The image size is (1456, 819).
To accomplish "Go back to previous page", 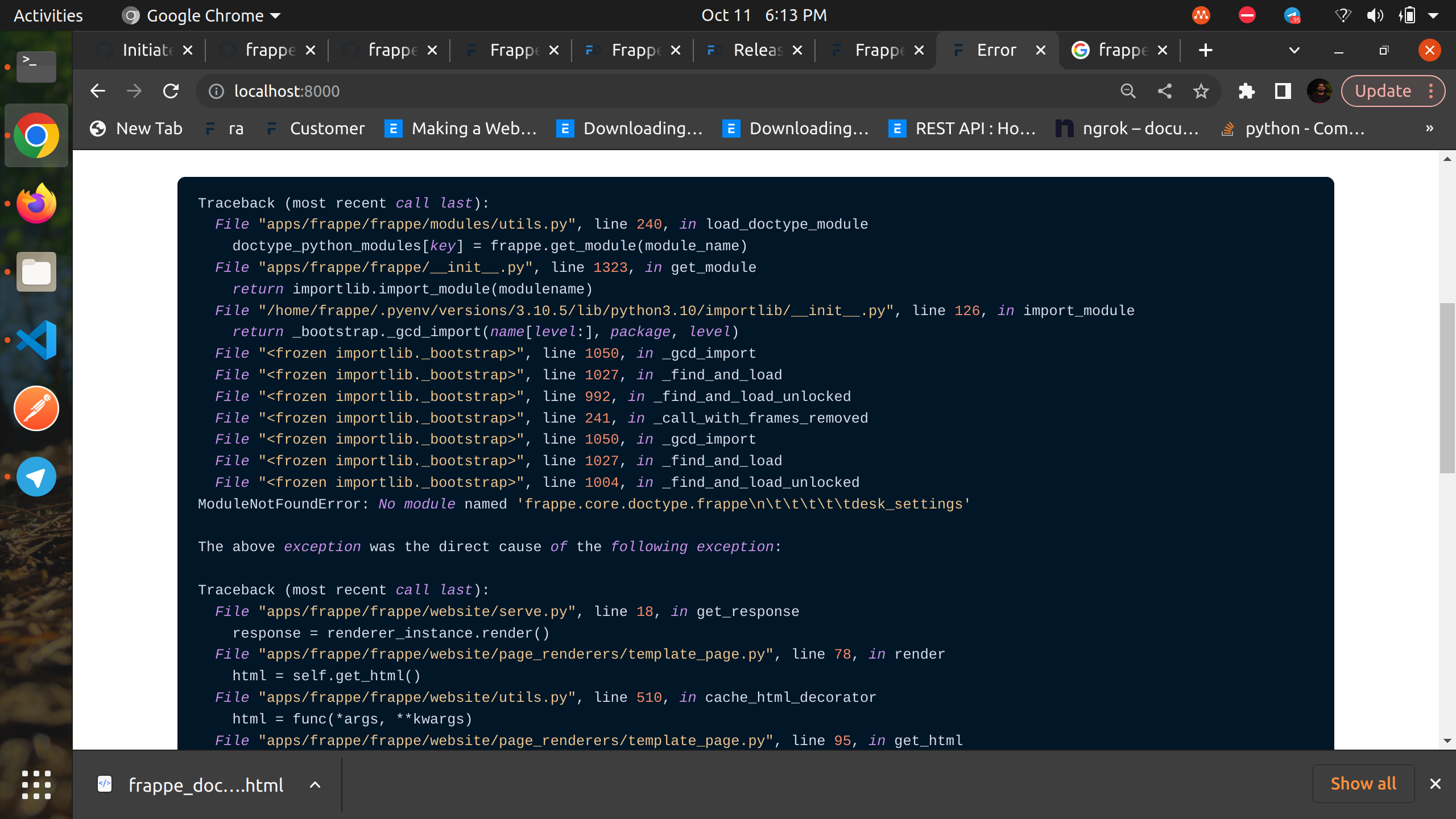I will pos(98,91).
